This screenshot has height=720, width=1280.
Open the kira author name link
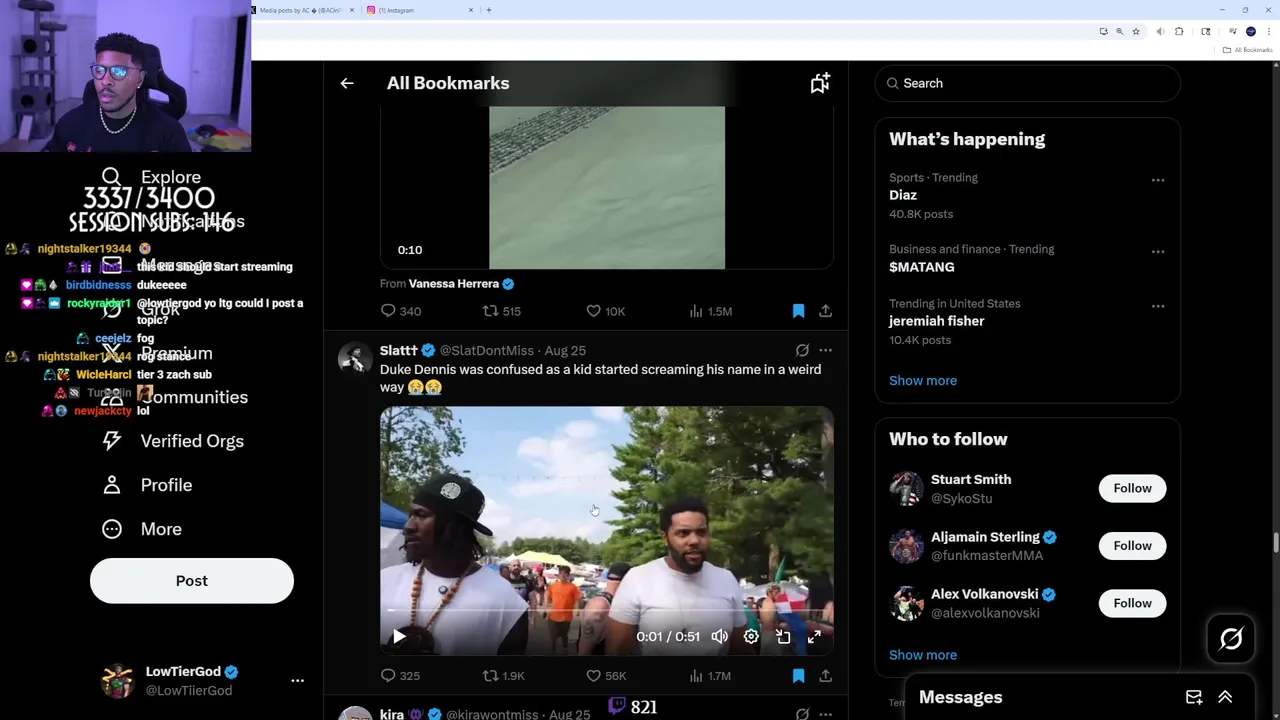(x=392, y=714)
